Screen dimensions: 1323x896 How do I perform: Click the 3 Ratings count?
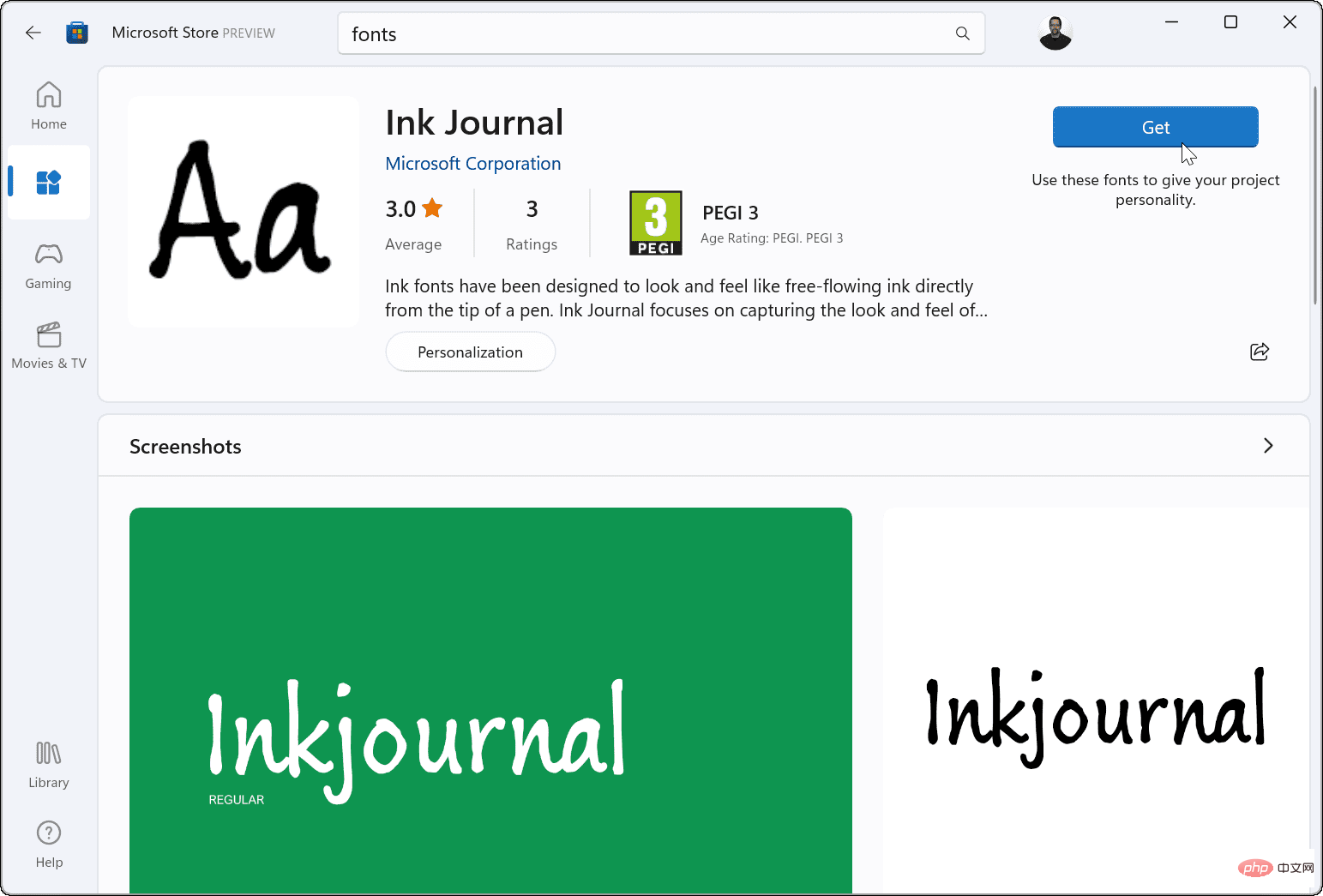(x=532, y=225)
